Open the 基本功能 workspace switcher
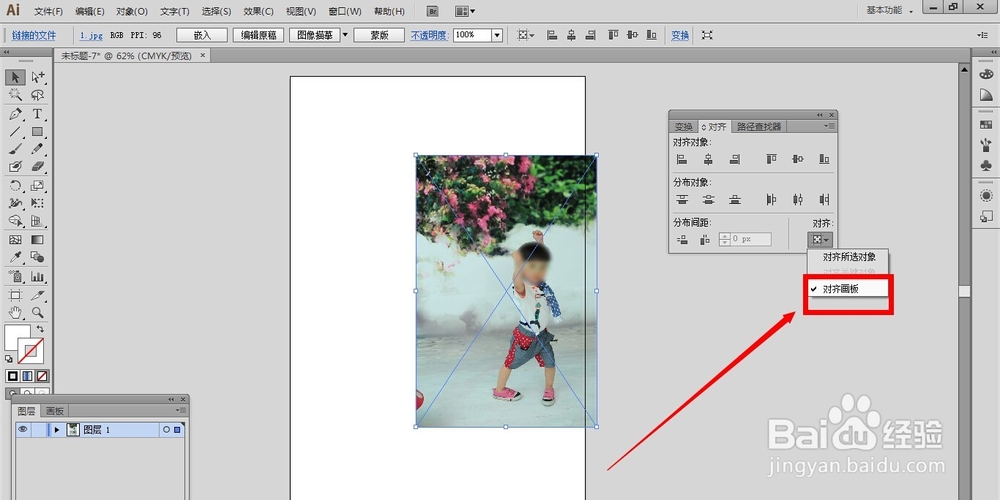This screenshot has height=500, width=1000. point(888,11)
